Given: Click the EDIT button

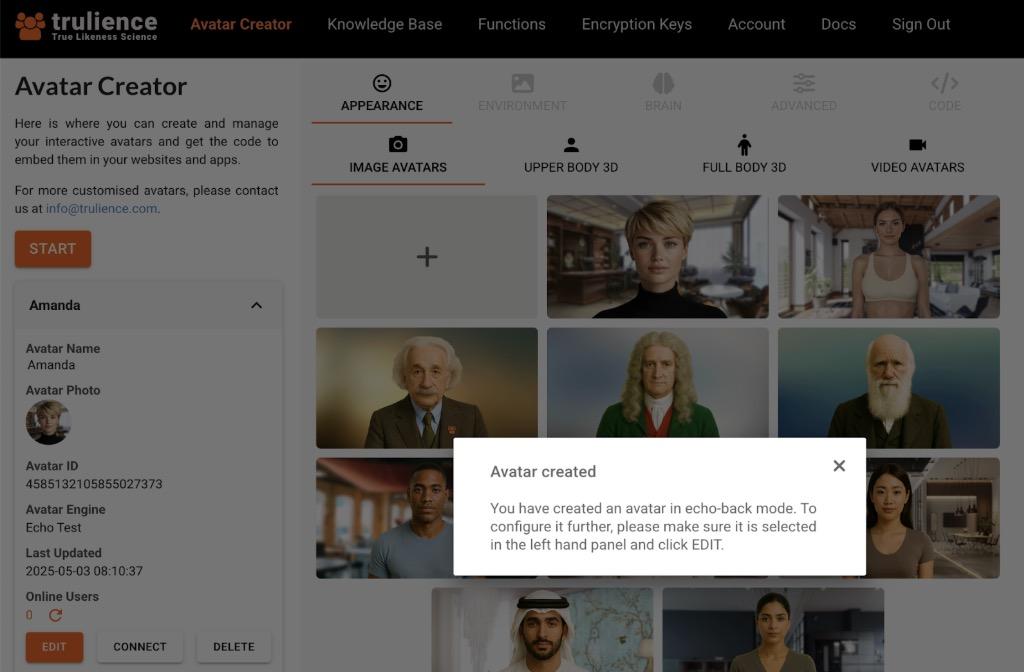Looking at the screenshot, I should coord(54,647).
